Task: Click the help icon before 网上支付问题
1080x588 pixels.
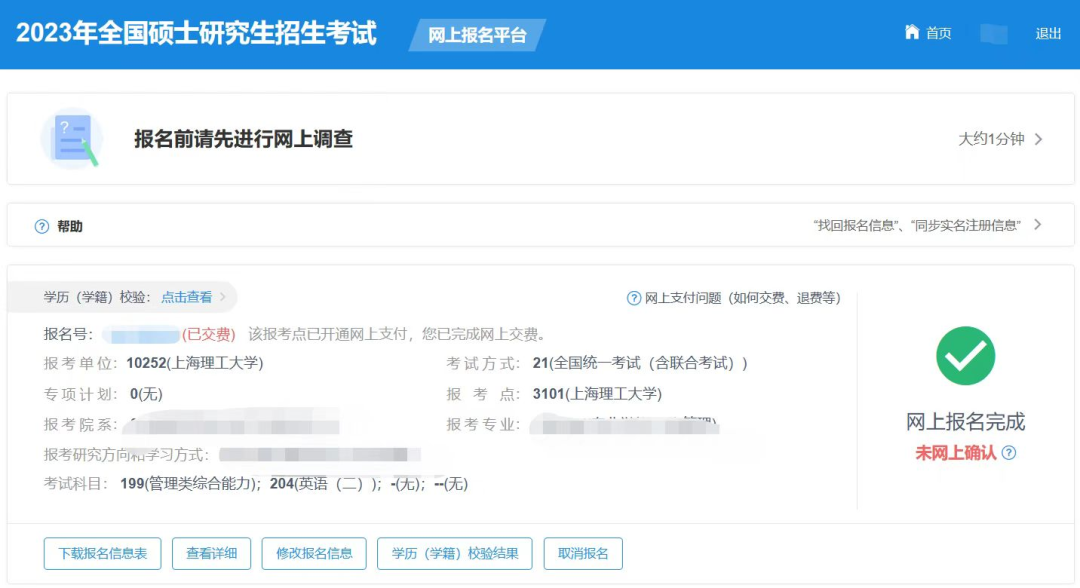Action: (x=634, y=298)
